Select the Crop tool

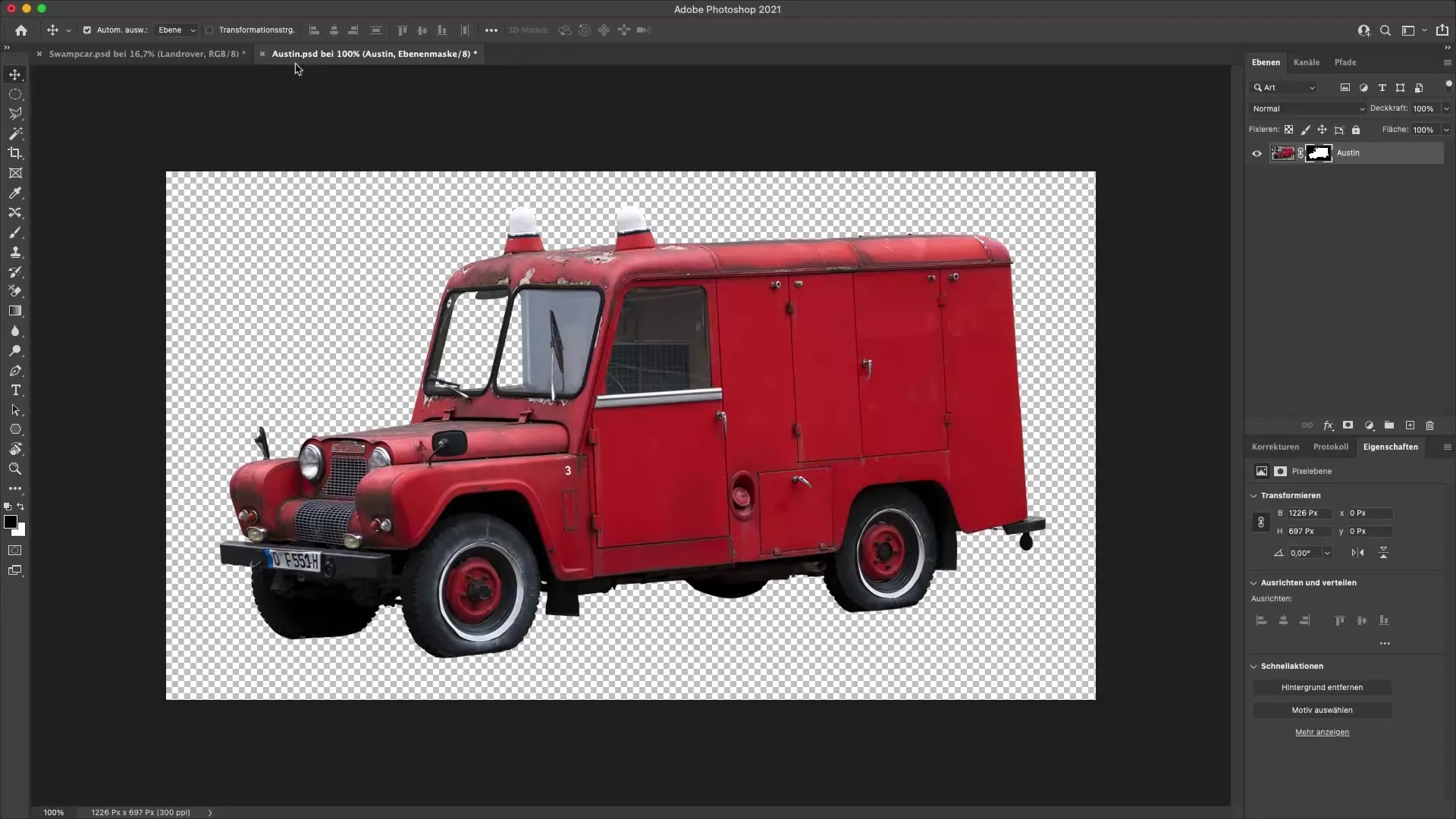tap(15, 153)
